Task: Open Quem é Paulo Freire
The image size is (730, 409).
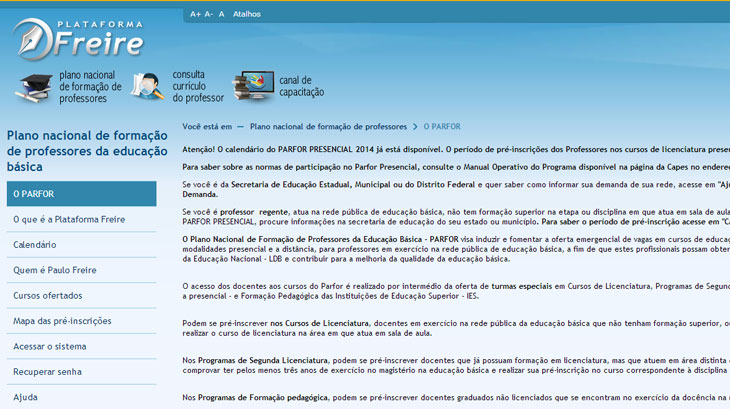Action: 54,270
